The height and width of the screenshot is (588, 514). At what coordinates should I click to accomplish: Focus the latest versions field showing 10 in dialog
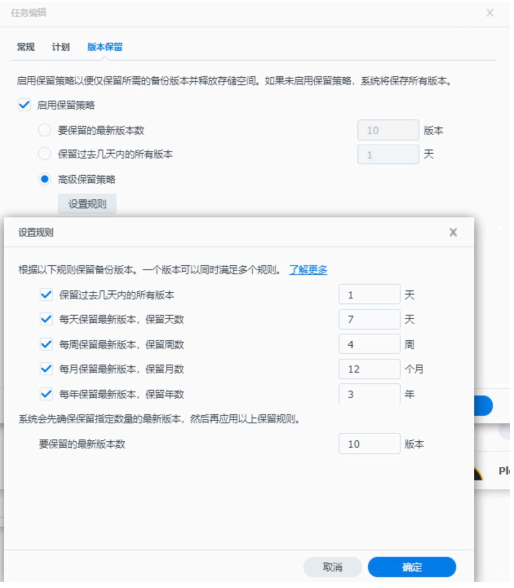click(369, 444)
